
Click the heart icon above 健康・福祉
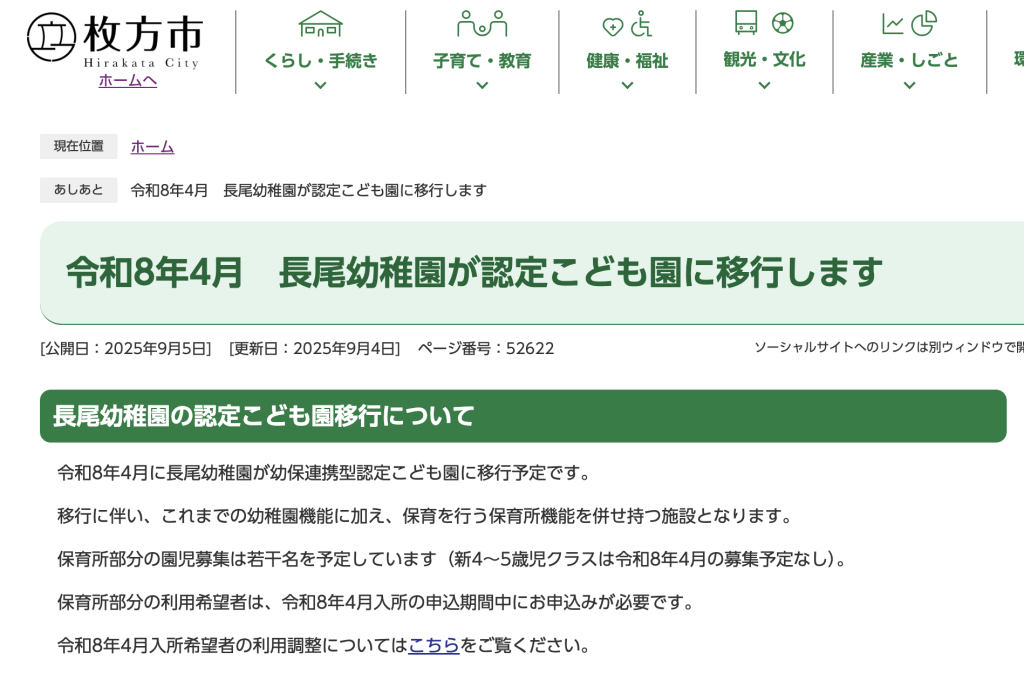click(x=612, y=26)
